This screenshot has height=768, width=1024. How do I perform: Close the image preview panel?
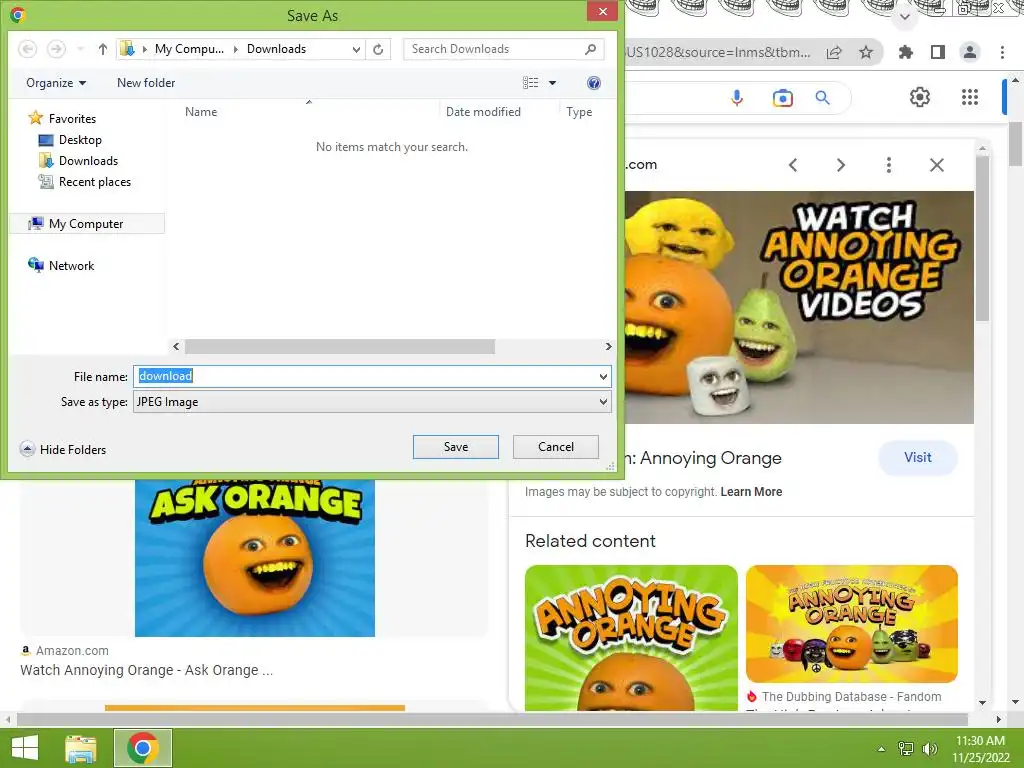pos(936,165)
